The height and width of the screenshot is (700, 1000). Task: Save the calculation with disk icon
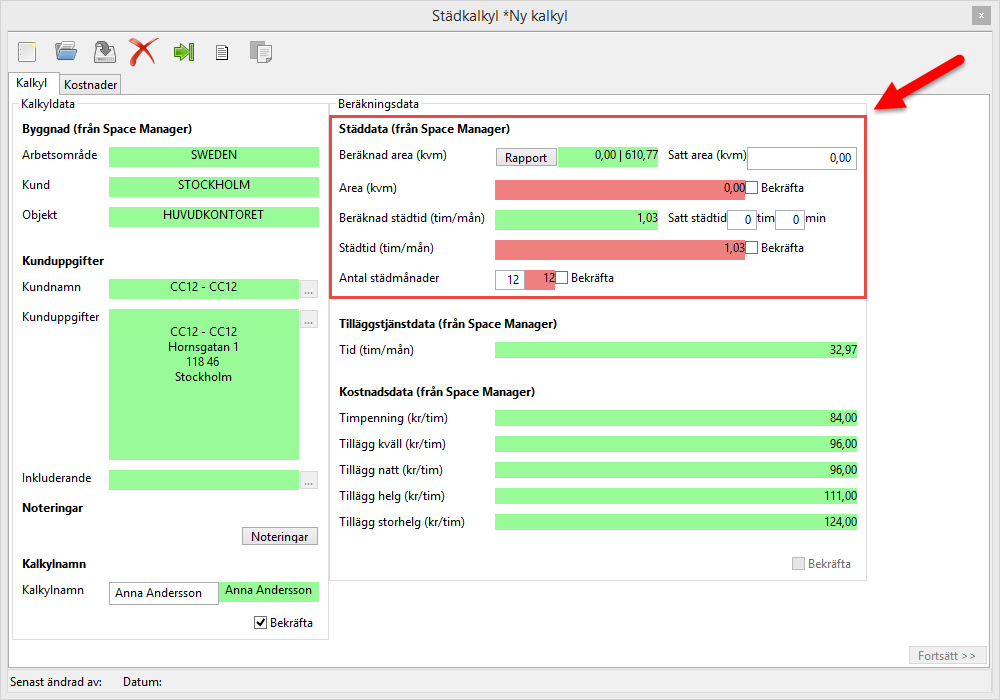104,51
